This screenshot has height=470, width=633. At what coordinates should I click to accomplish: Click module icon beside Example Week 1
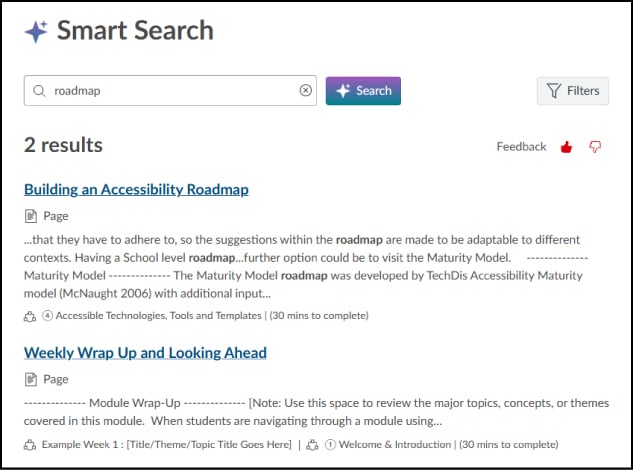coord(30,444)
